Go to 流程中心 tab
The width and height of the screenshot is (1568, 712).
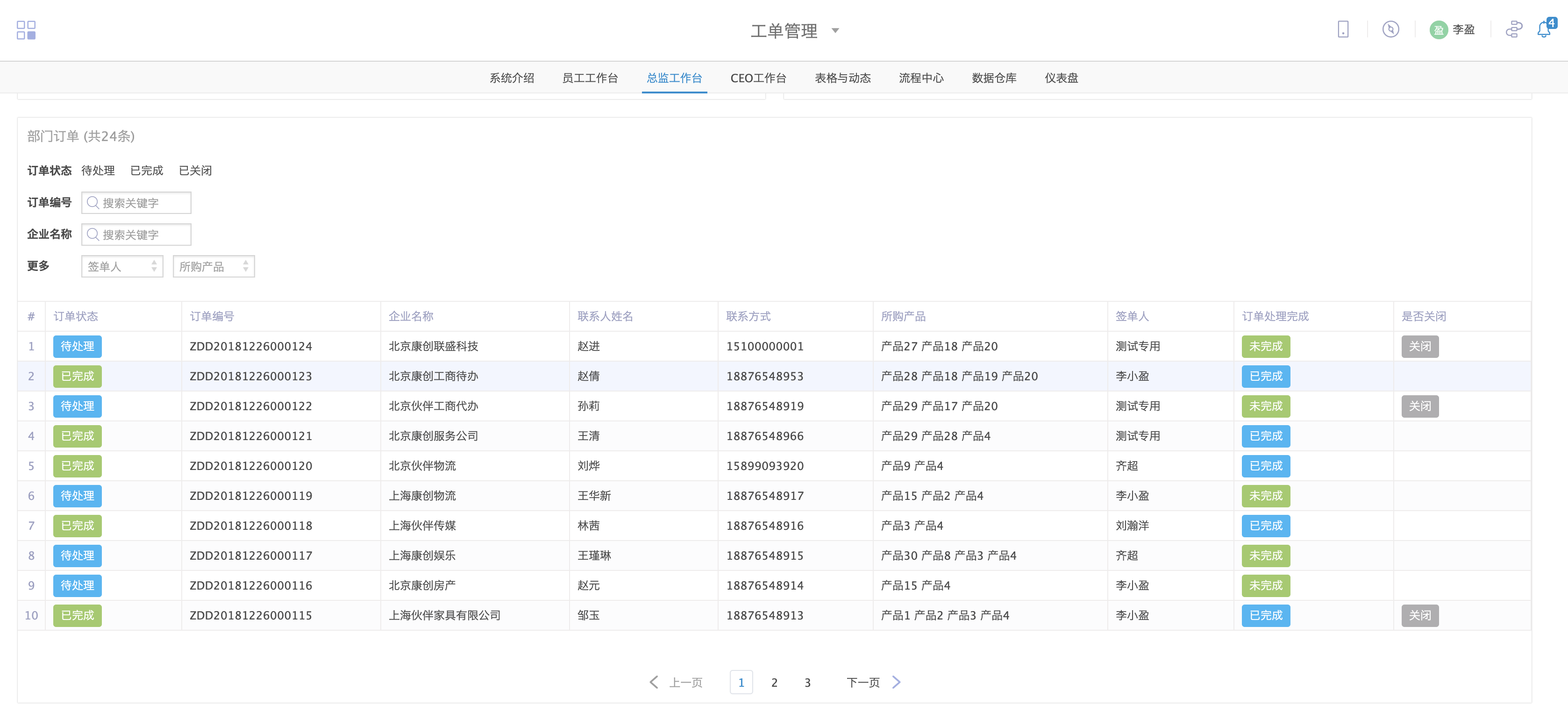pos(921,78)
